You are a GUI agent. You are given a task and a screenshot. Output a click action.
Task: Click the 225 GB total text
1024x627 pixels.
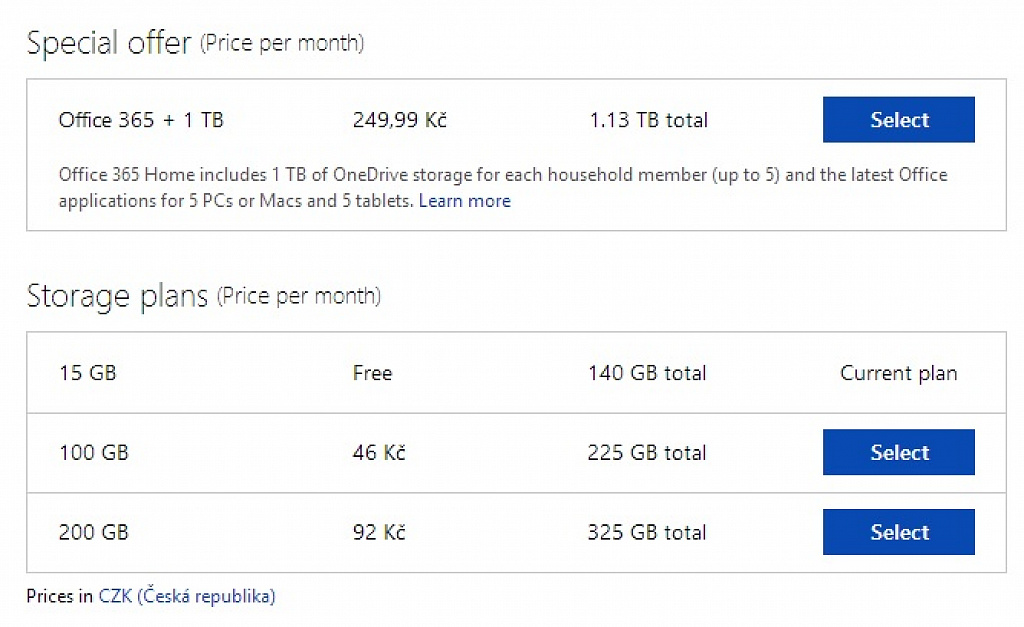647,453
